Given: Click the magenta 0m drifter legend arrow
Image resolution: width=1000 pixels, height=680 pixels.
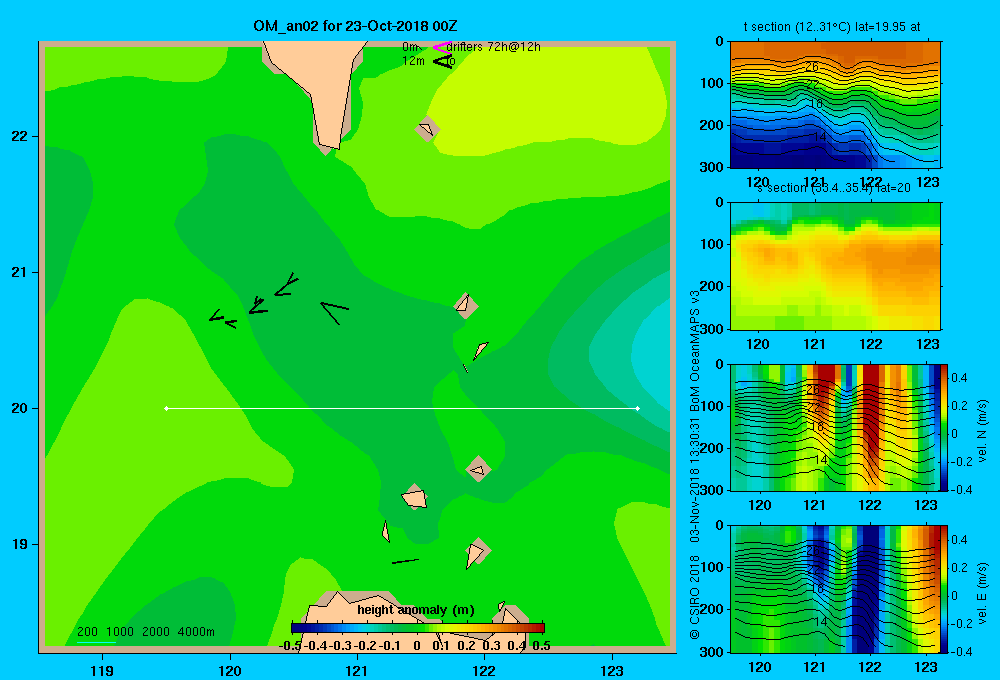Looking at the screenshot, I should (x=441, y=47).
